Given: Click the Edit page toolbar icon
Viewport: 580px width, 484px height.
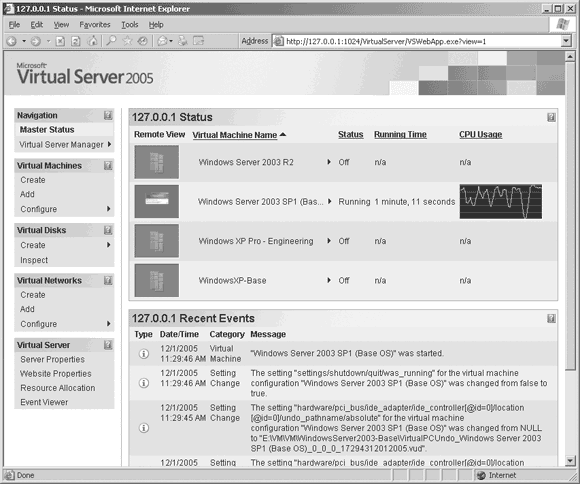Looking at the screenshot, I should click(199, 41).
